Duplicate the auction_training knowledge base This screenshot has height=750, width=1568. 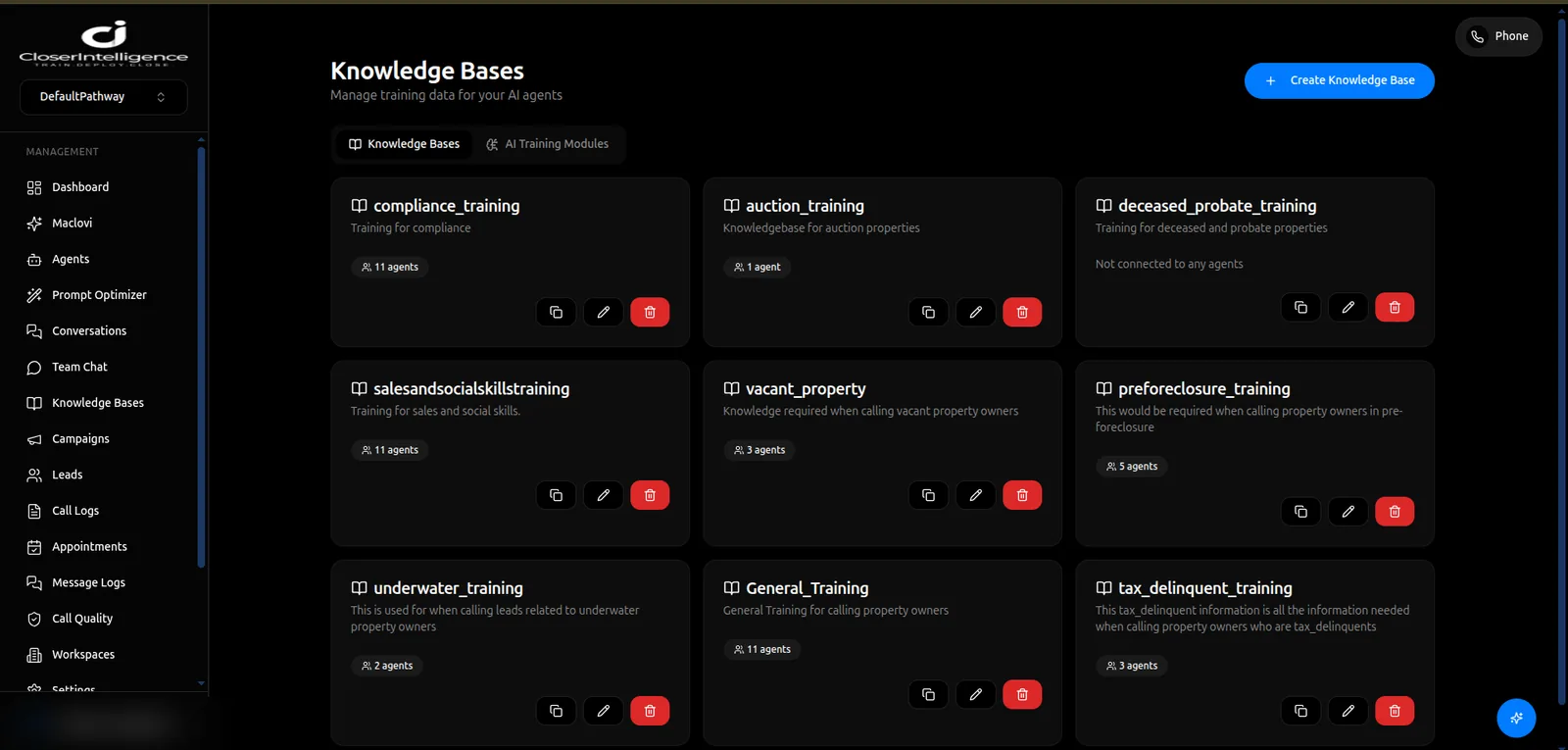928,312
